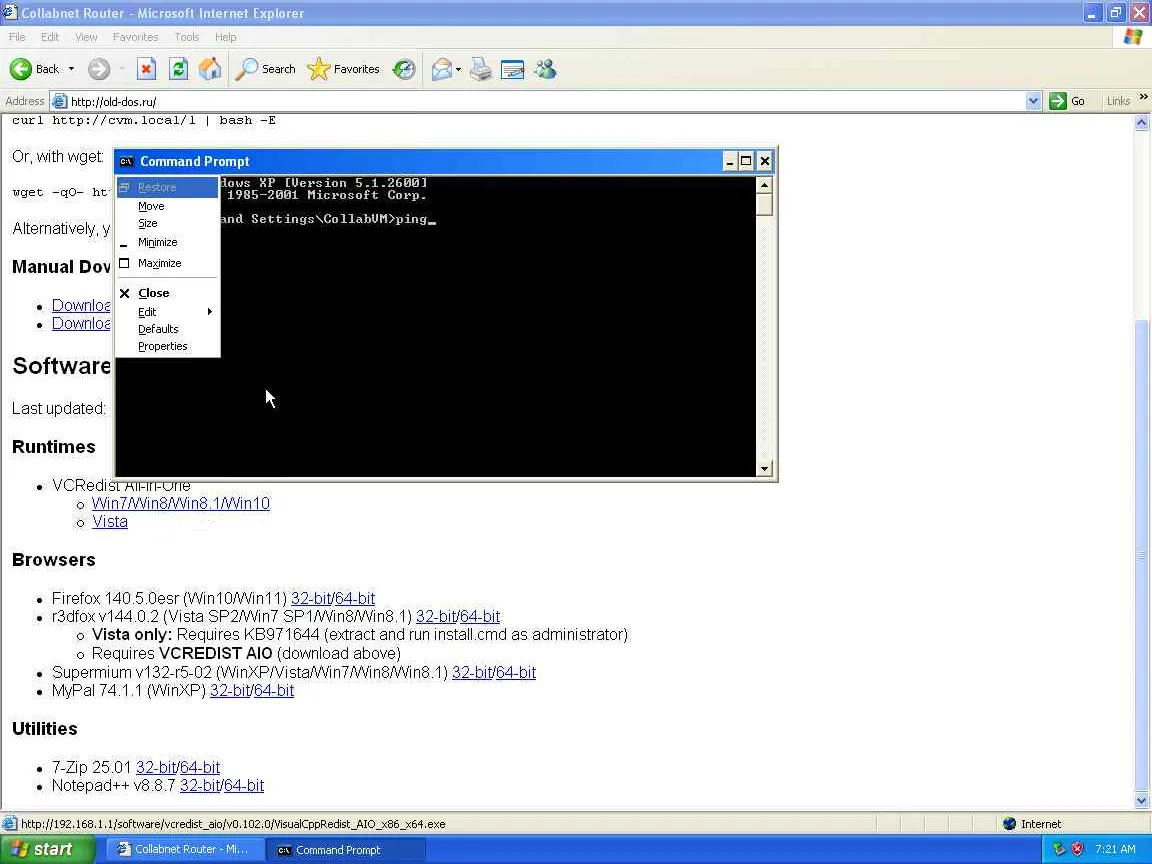1152x864 pixels.
Task: Download Firefox 140.5.0esr 64-bit link
Action: [355, 599]
